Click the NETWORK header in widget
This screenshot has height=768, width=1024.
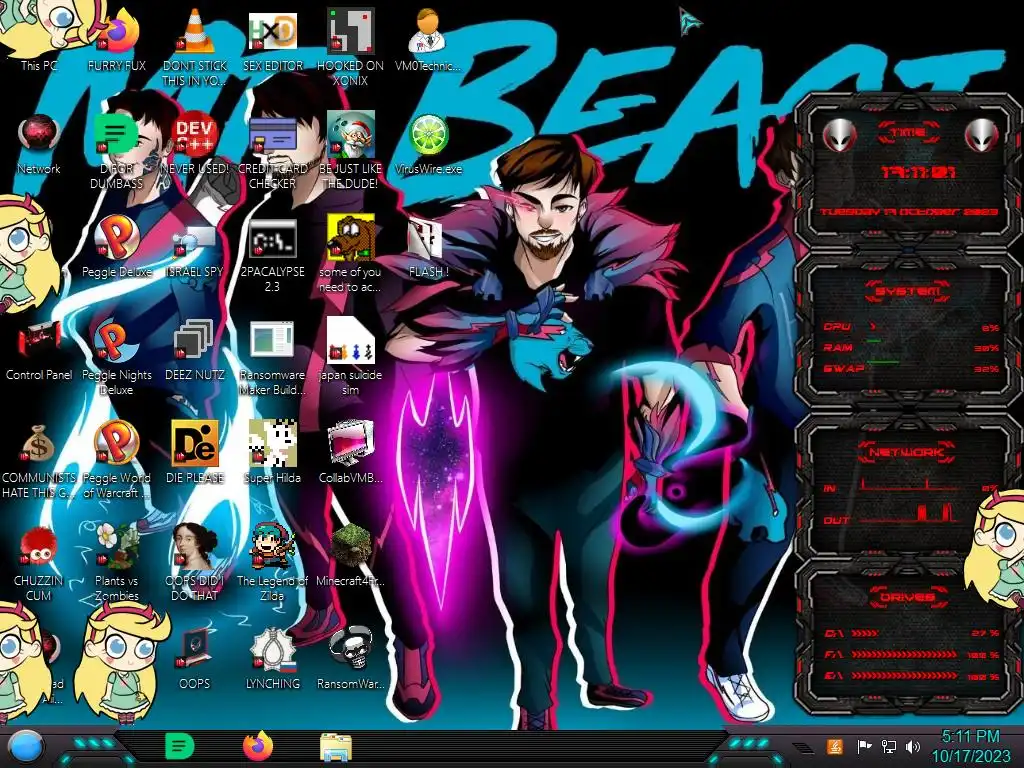click(908, 452)
